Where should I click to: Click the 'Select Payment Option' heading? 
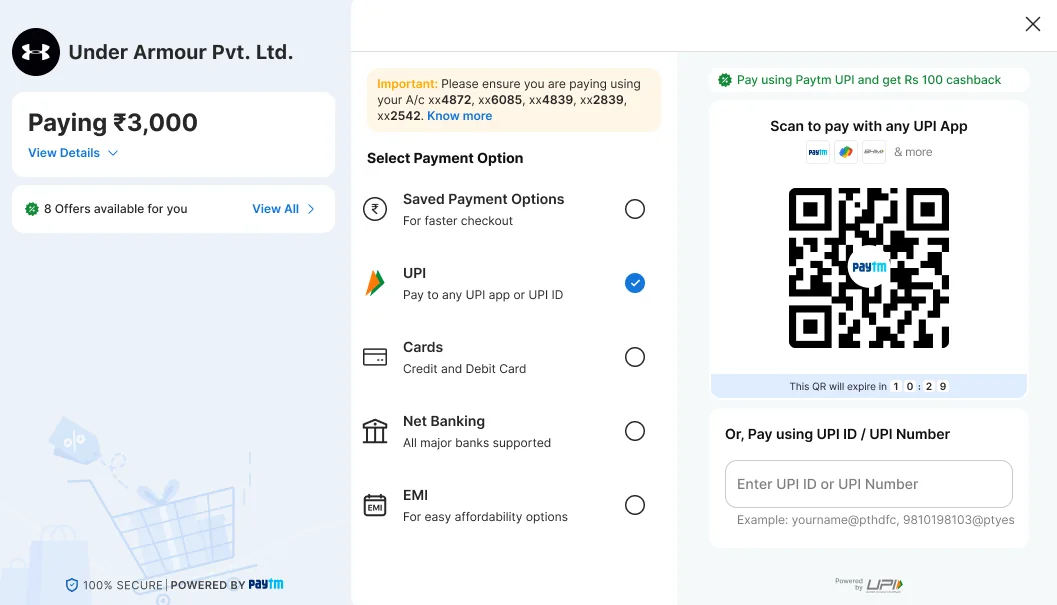[x=445, y=159]
